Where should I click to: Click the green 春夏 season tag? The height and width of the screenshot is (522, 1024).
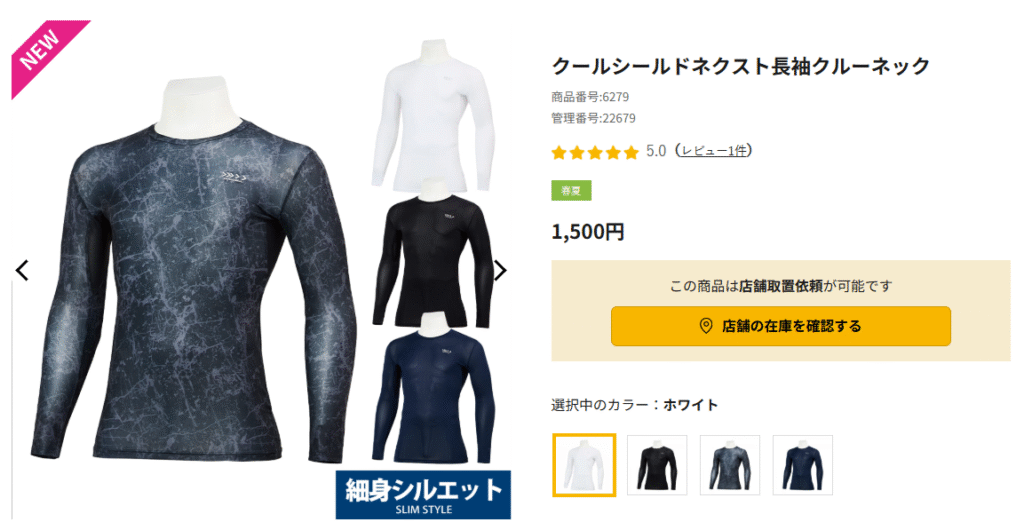point(571,191)
